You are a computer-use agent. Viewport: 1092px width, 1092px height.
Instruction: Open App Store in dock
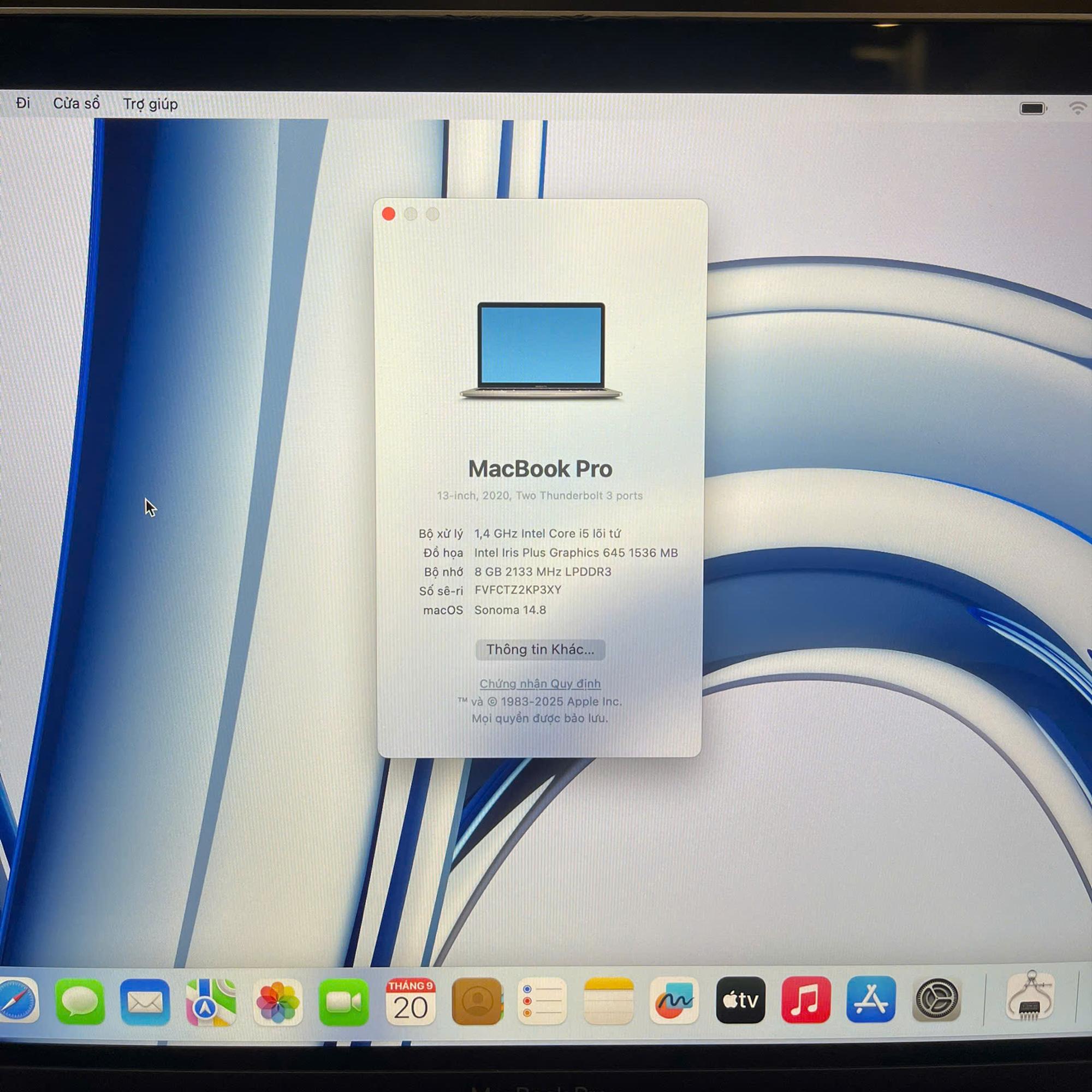coord(871,999)
